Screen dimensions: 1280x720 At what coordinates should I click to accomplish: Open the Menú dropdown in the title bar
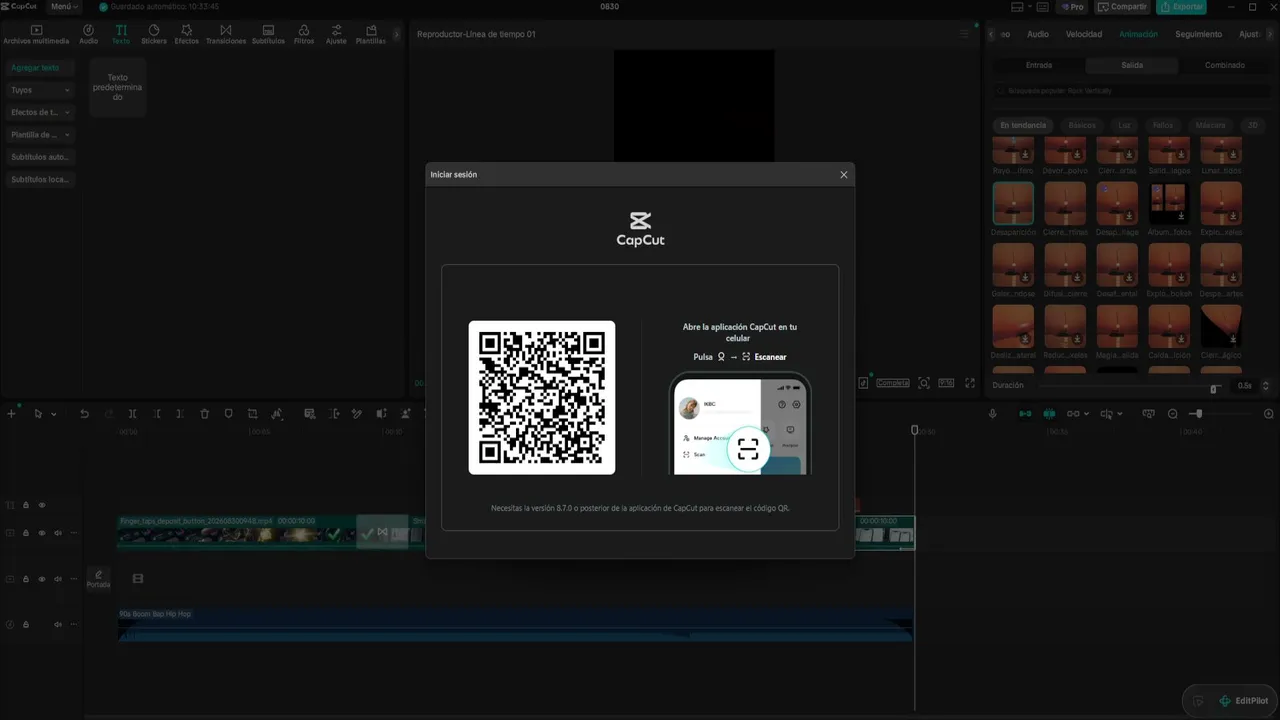click(64, 7)
